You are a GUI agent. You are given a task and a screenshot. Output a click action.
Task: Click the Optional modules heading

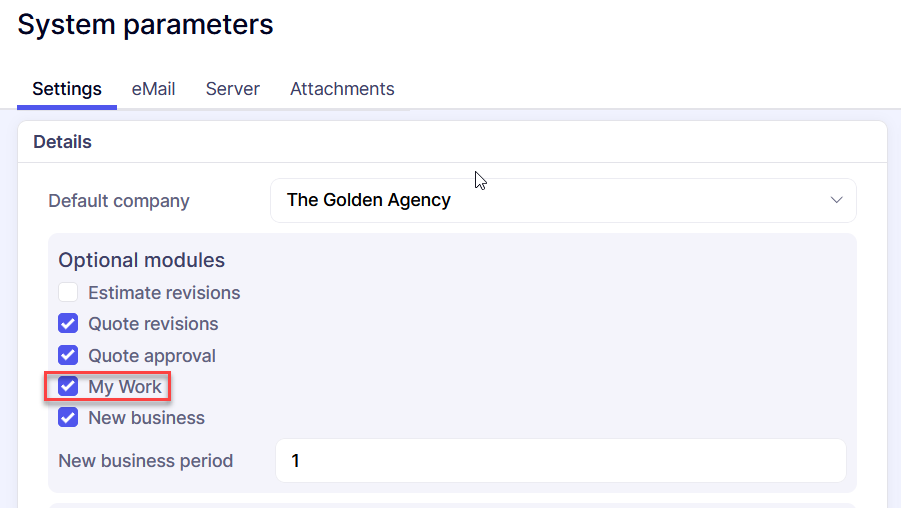coord(141,260)
